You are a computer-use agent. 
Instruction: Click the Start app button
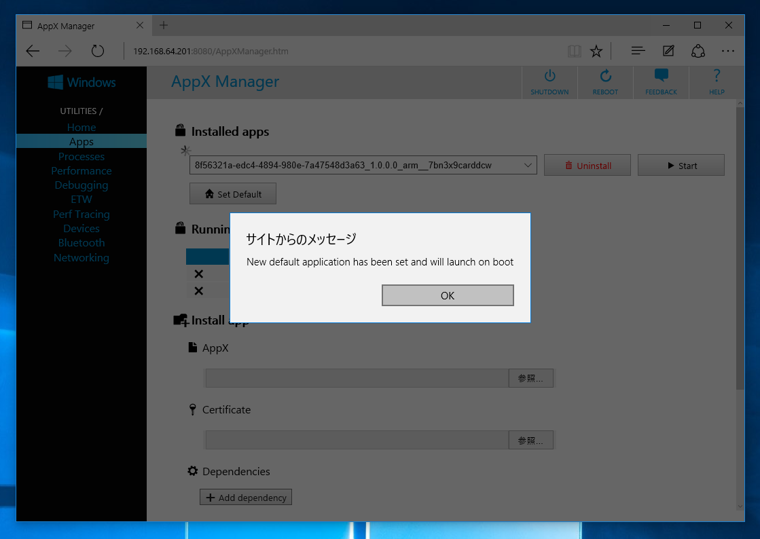[x=681, y=165]
